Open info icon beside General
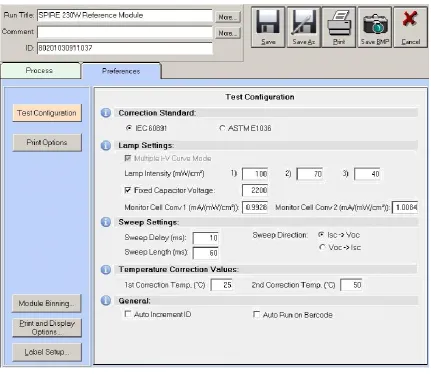The height and width of the screenshot is (374, 431). 106,301
